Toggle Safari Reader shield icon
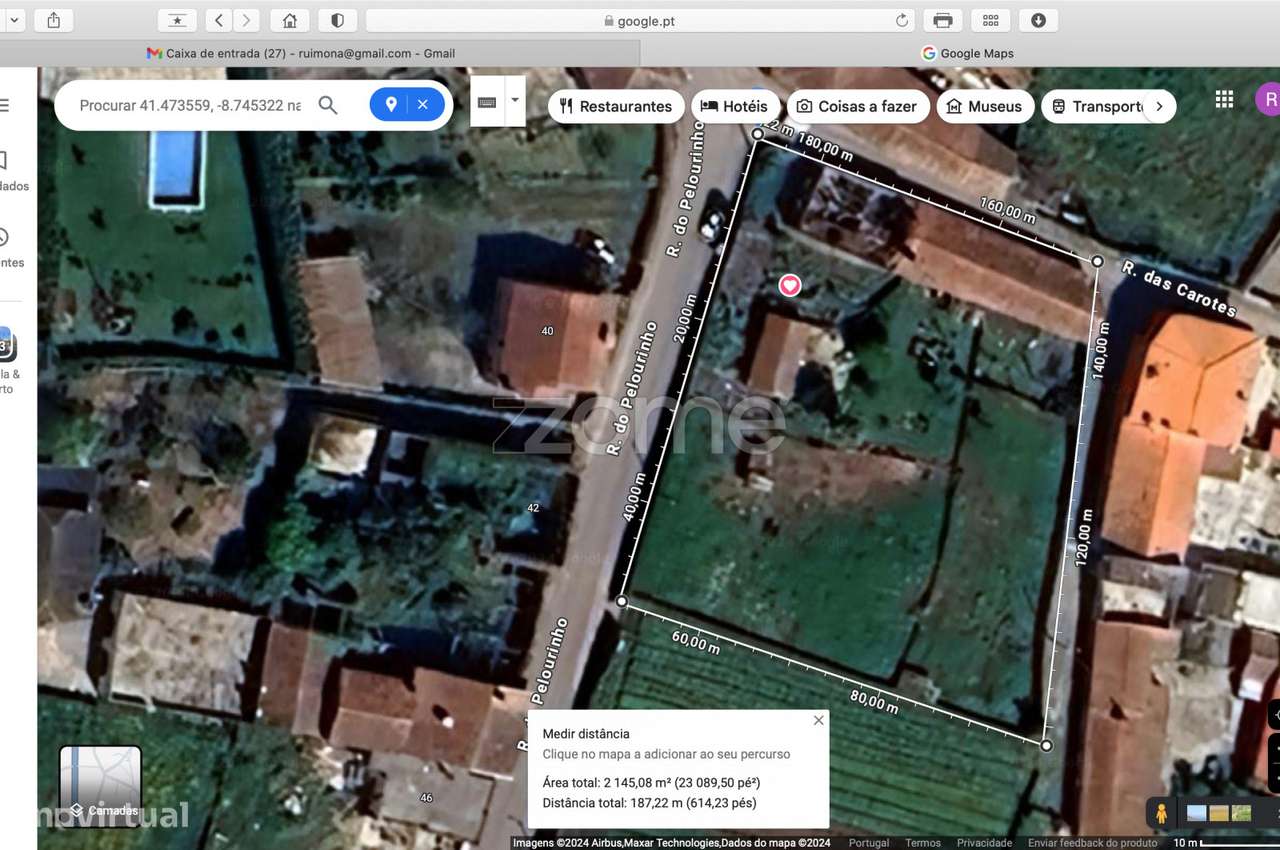Image resolution: width=1280 pixels, height=850 pixels. pos(337,20)
